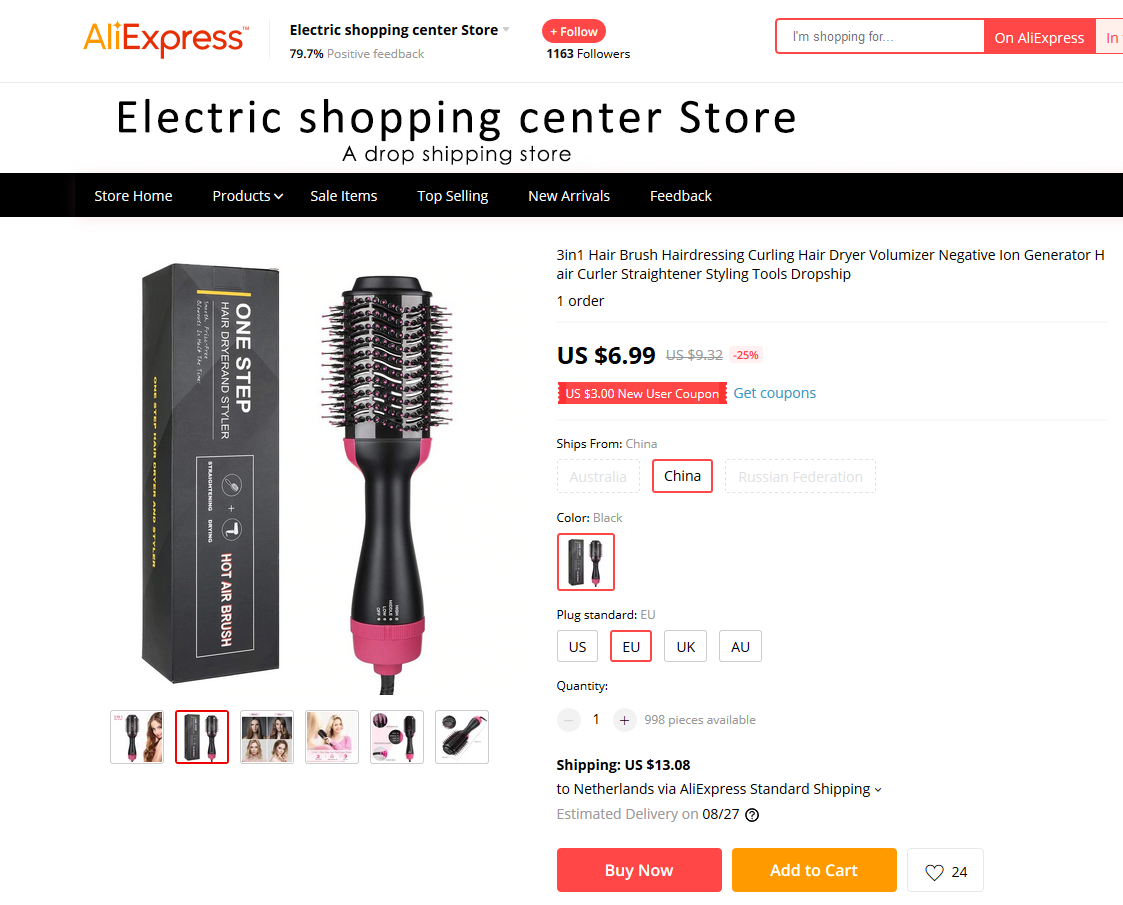Click the Buy Now button
1123x905 pixels.
coord(639,870)
